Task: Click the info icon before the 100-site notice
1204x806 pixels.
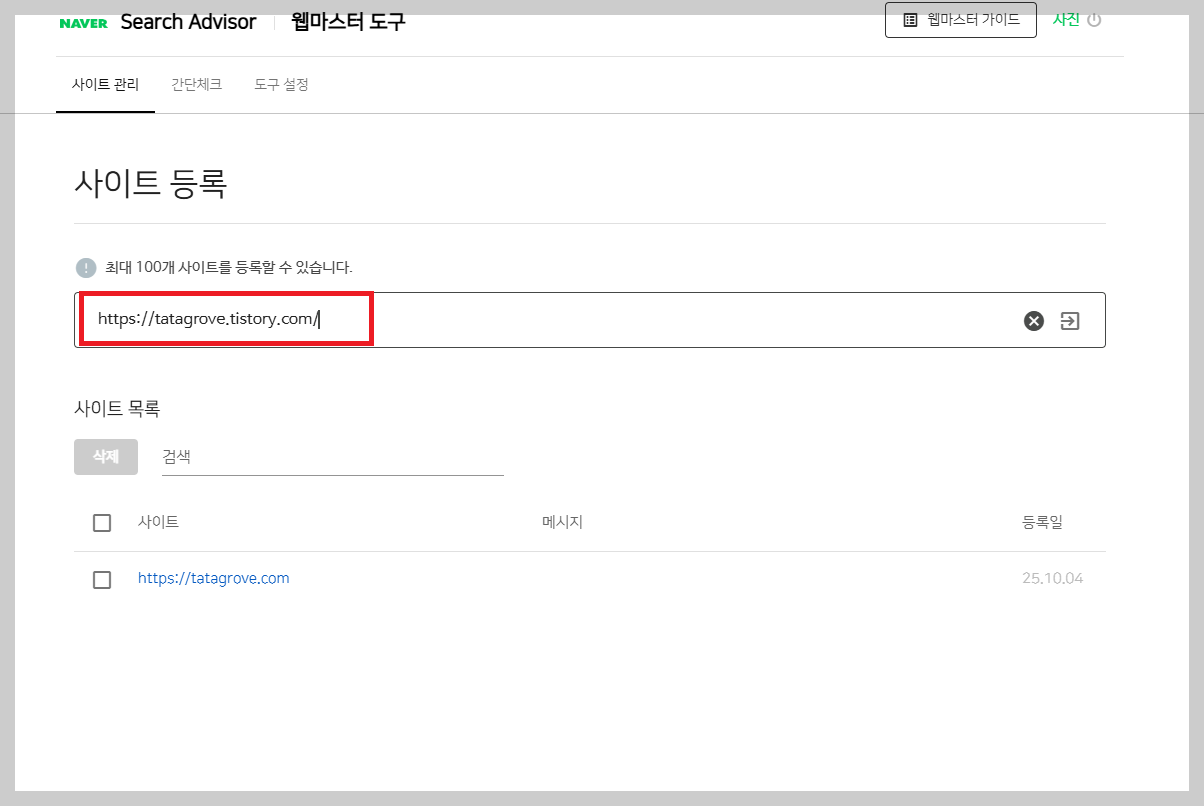Action: click(85, 267)
